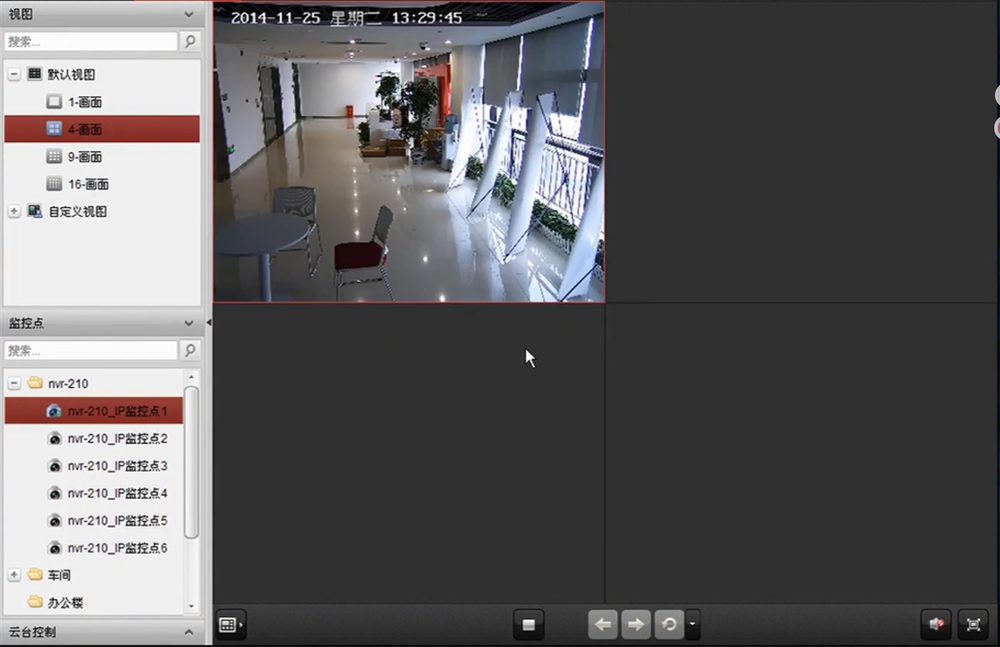Expand the 云台控制 panel
This screenshot has width=1000, height=647.
tap(189, 632)
